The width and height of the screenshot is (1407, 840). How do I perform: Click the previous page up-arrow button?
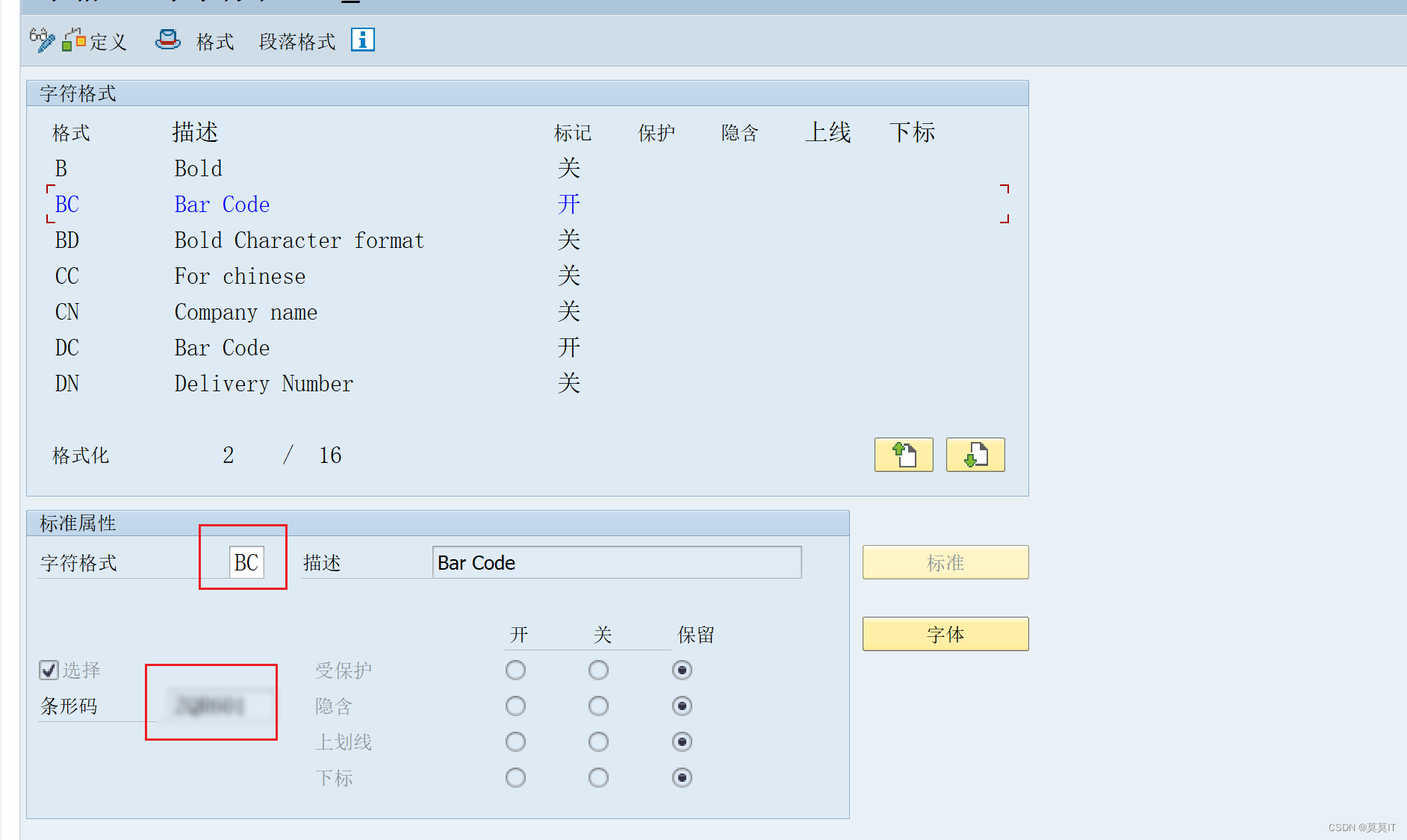click(x=904, y=455)
